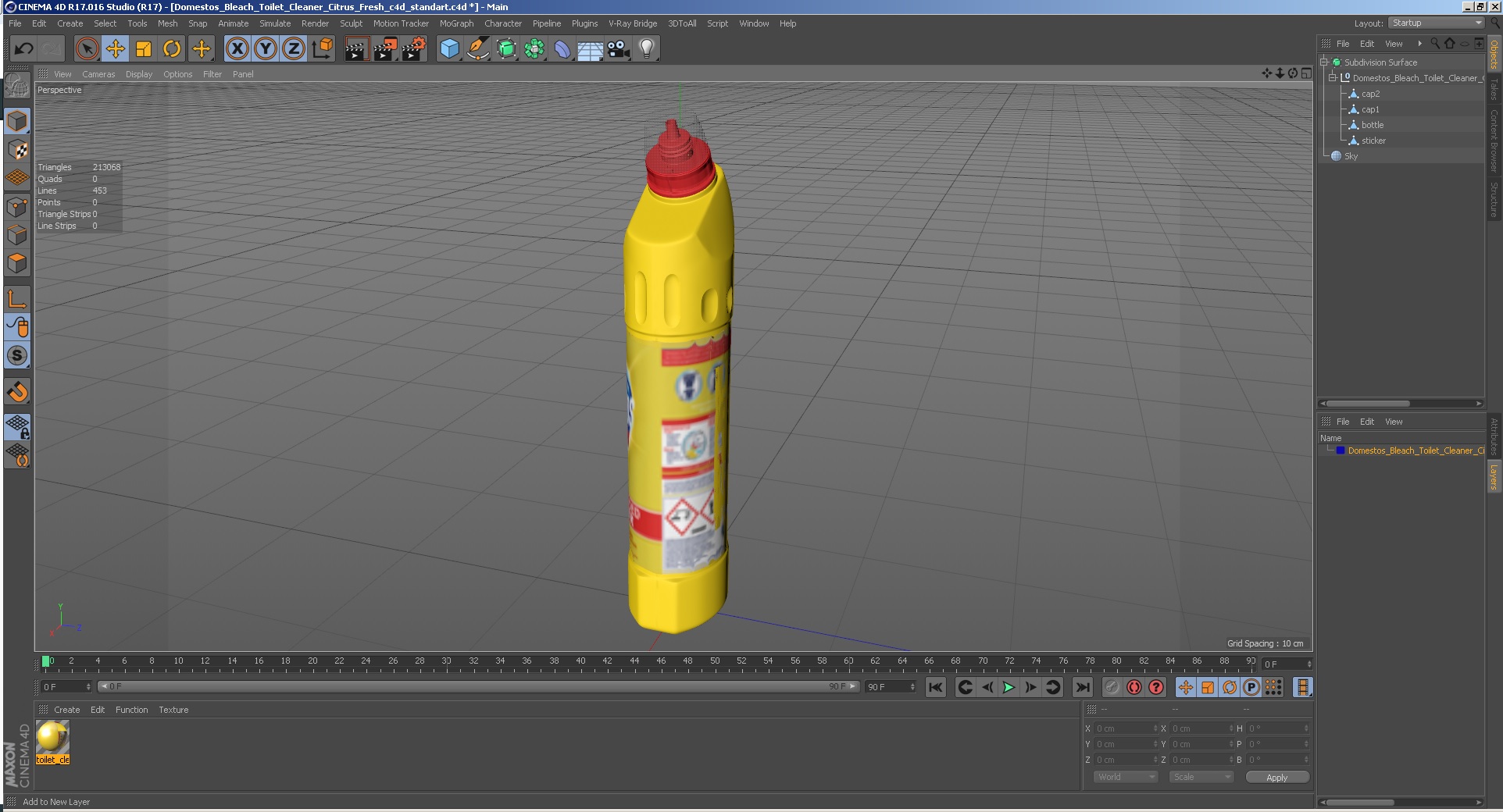
Task: Select the sticker object
Action: (x=1373, y=141)
